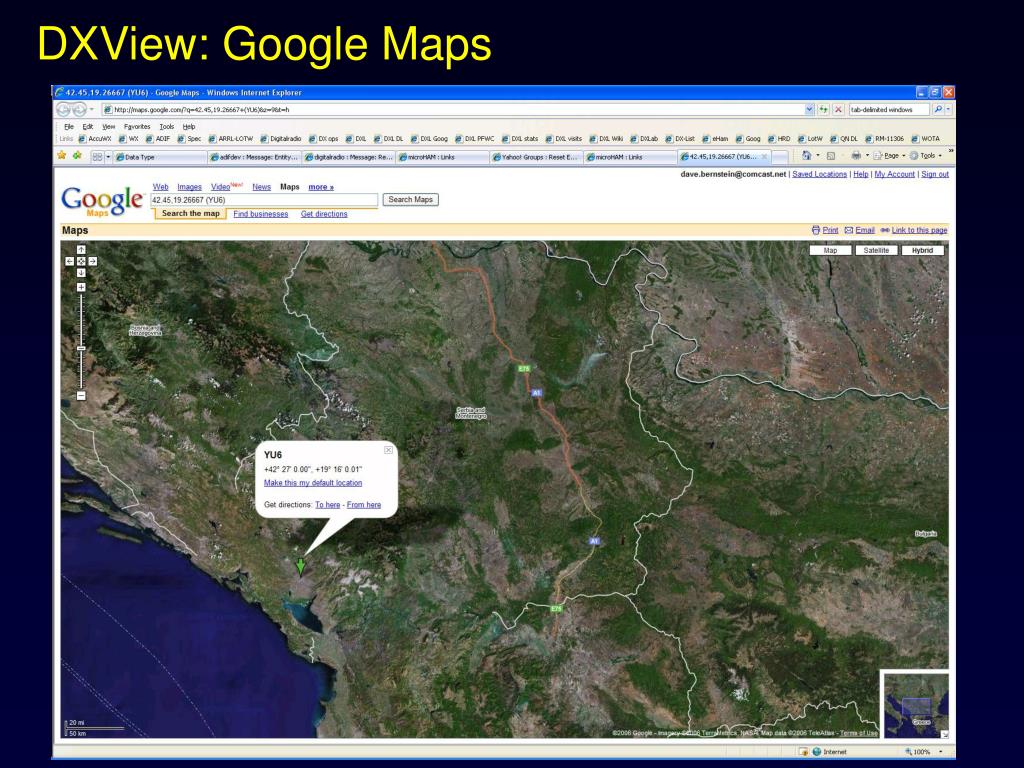Screen dimensions: 1024x768
Task: Open the Saved Locations link
Action: point(820,174)
